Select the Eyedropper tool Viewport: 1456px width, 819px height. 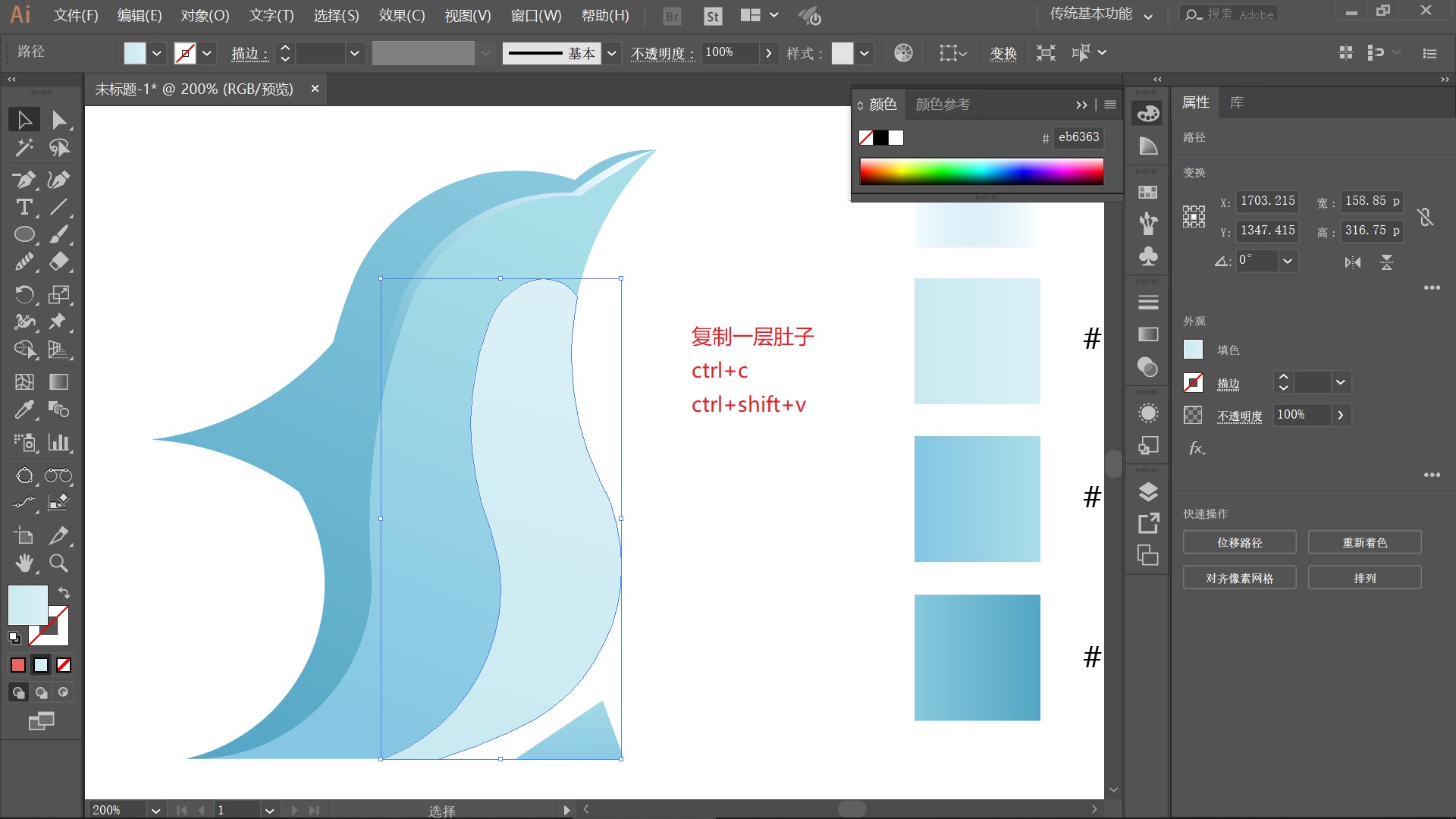coord(24,410)
